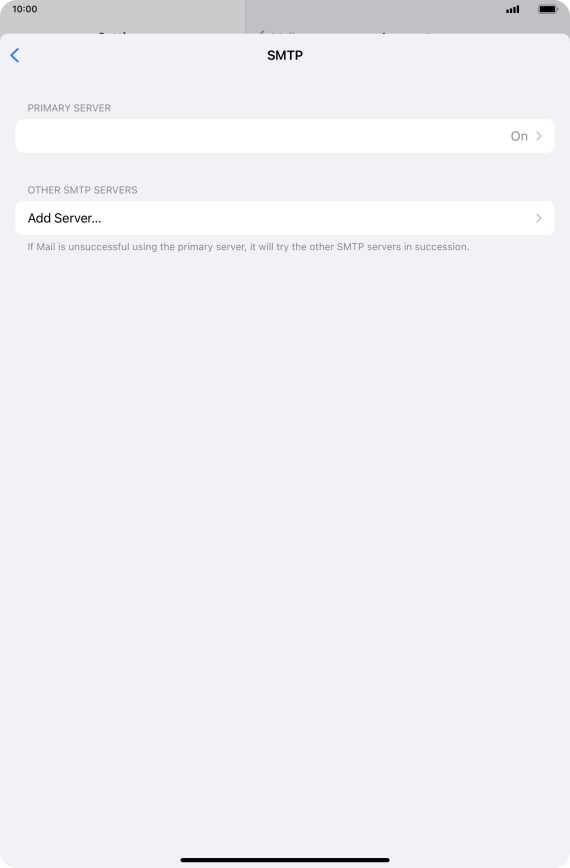Tap the home indicator bar
The width and height of the screenshot is (570, 868).
pyautogui.click(x=284, y=860)
